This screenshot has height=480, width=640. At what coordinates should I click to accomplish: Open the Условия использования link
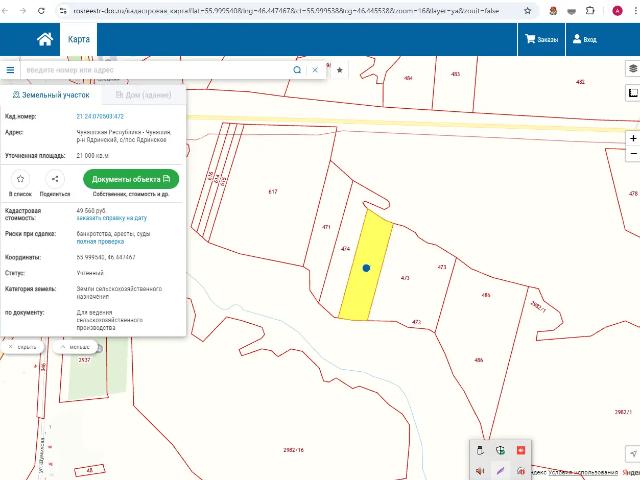click(x=583, y=472)
